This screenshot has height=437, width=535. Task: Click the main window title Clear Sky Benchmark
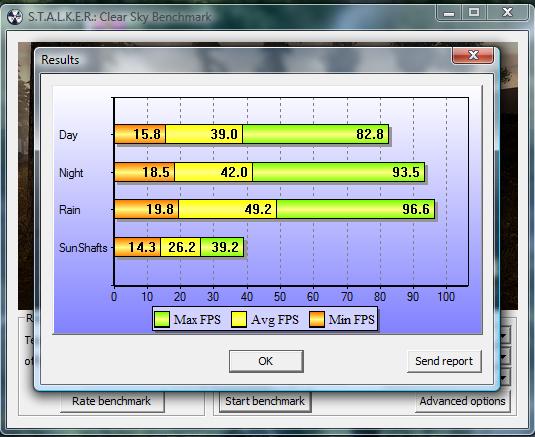click(x=119, y=17)
